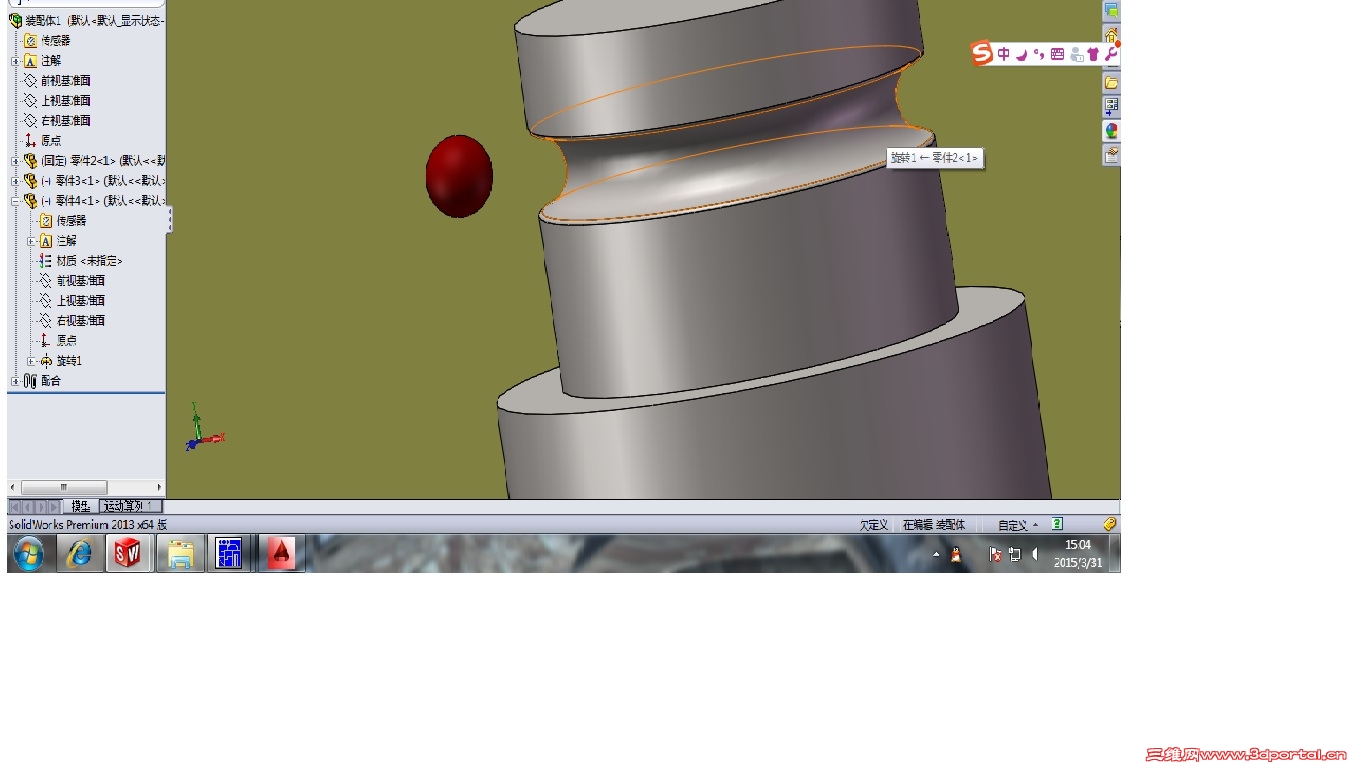Jump to the first bottom tab
1366x768 pixels.
tap(15, 507)
